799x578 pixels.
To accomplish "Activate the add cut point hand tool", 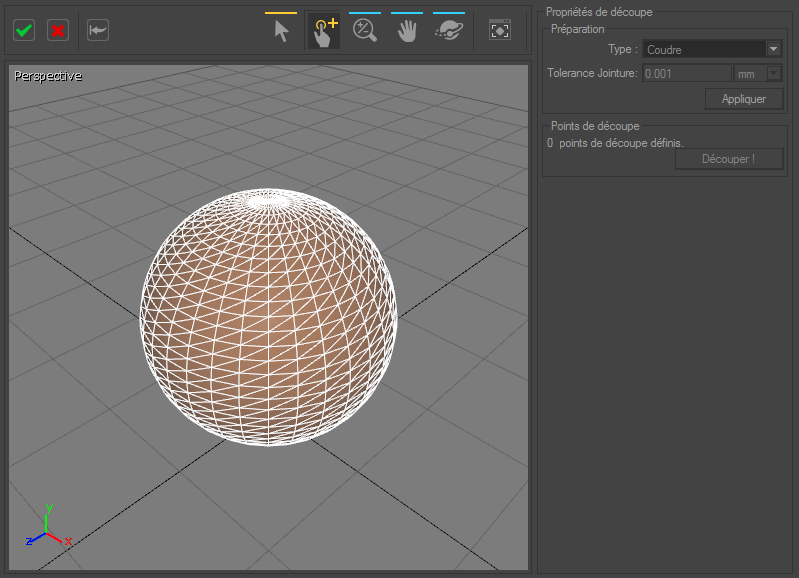I will click(x=323, y=31).
